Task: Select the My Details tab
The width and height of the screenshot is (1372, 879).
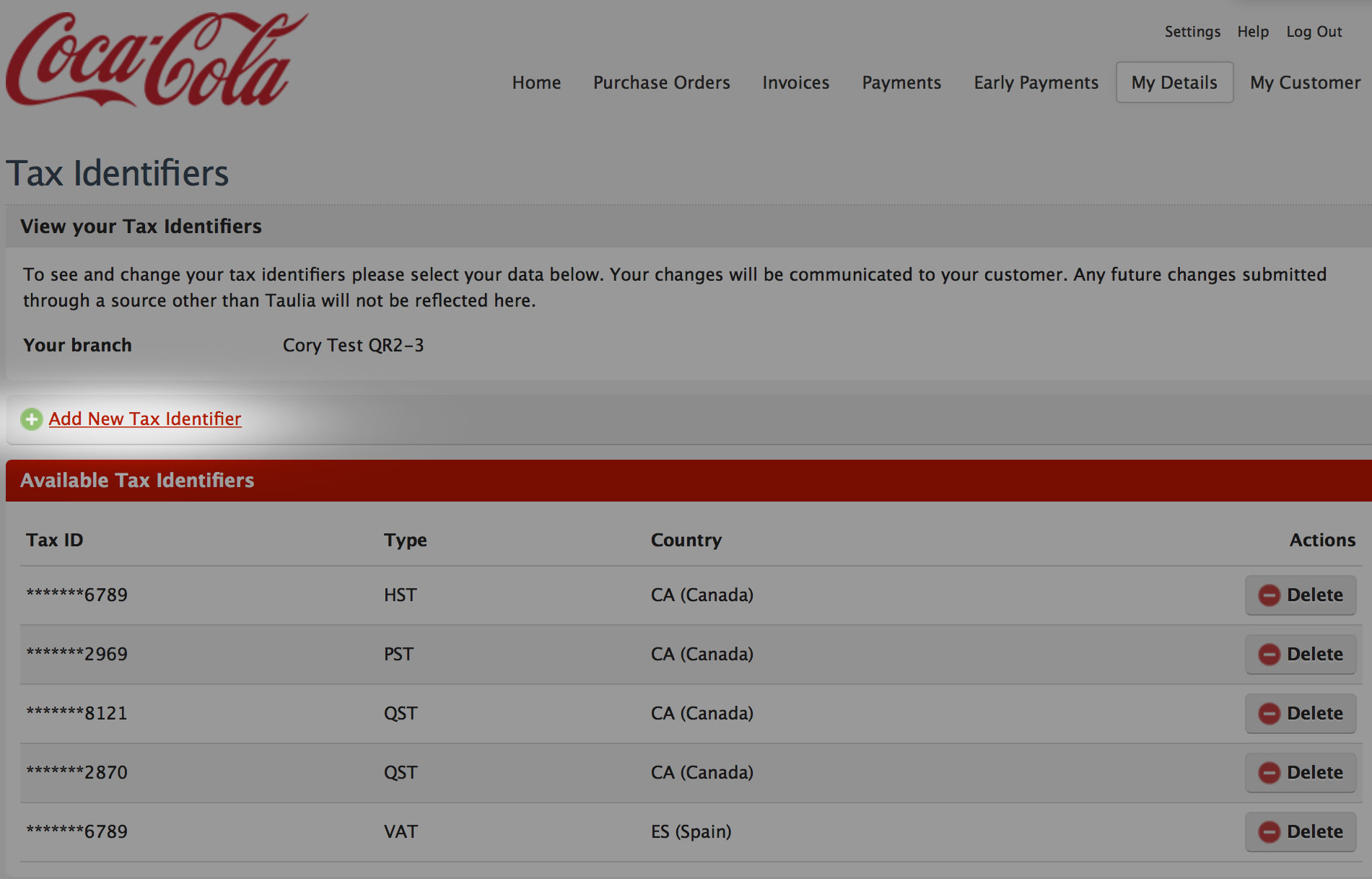Action: click(x=1174, y=82)
